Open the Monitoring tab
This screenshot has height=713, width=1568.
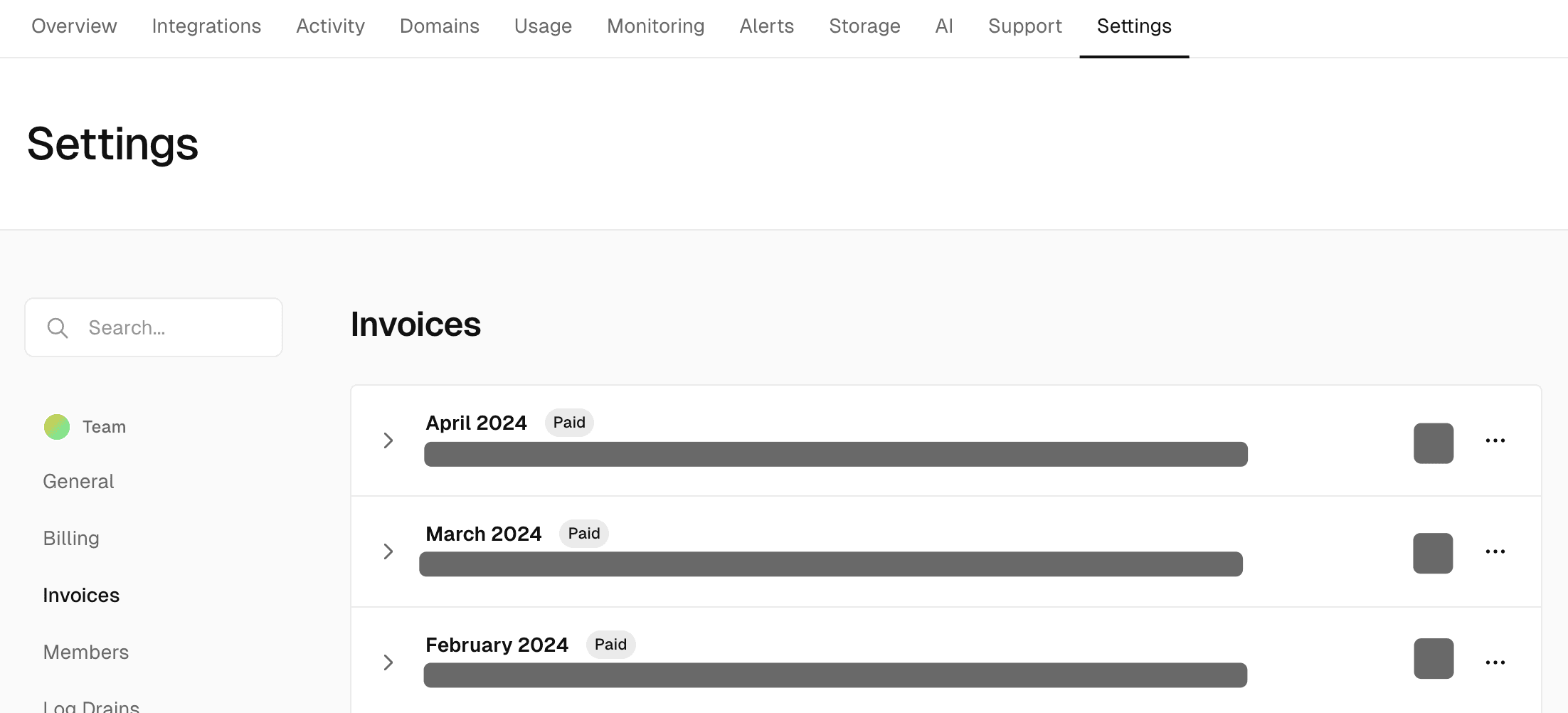coord(655,26)
